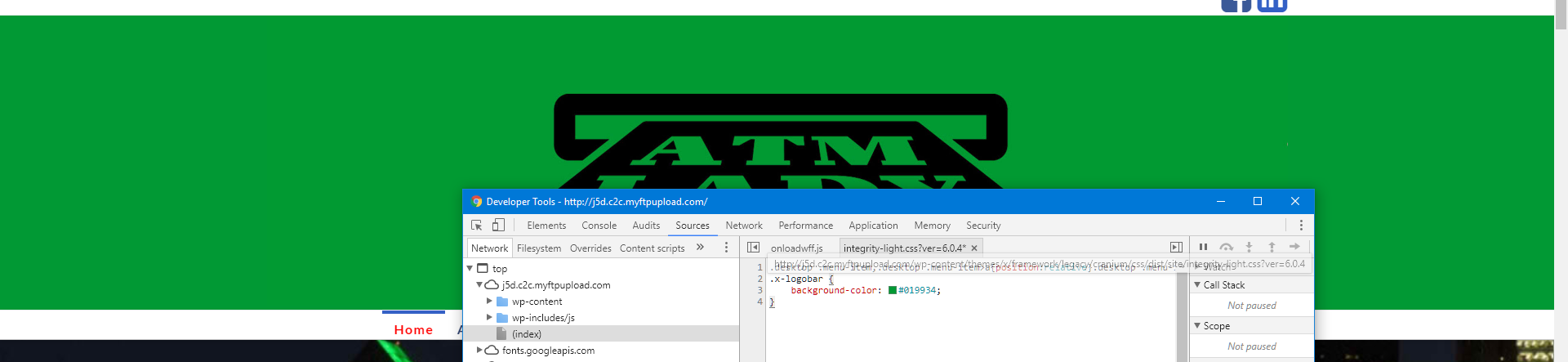
Task: Switch to the Elements tab
Action: coord(546,226)
